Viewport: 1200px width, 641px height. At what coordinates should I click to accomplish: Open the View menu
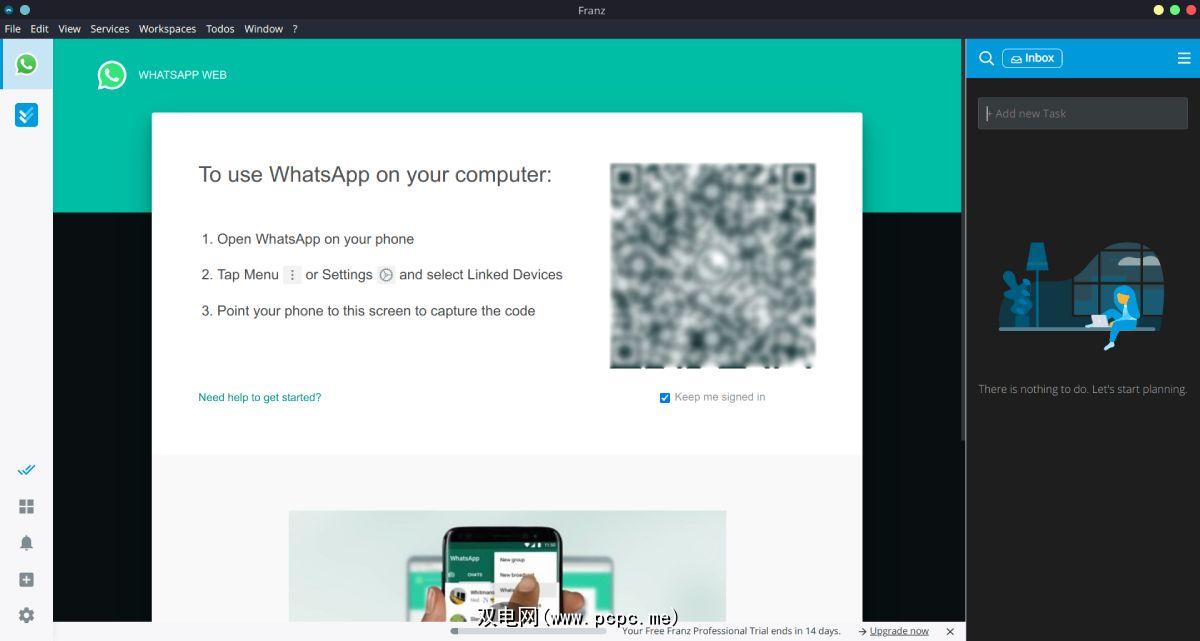69,29
